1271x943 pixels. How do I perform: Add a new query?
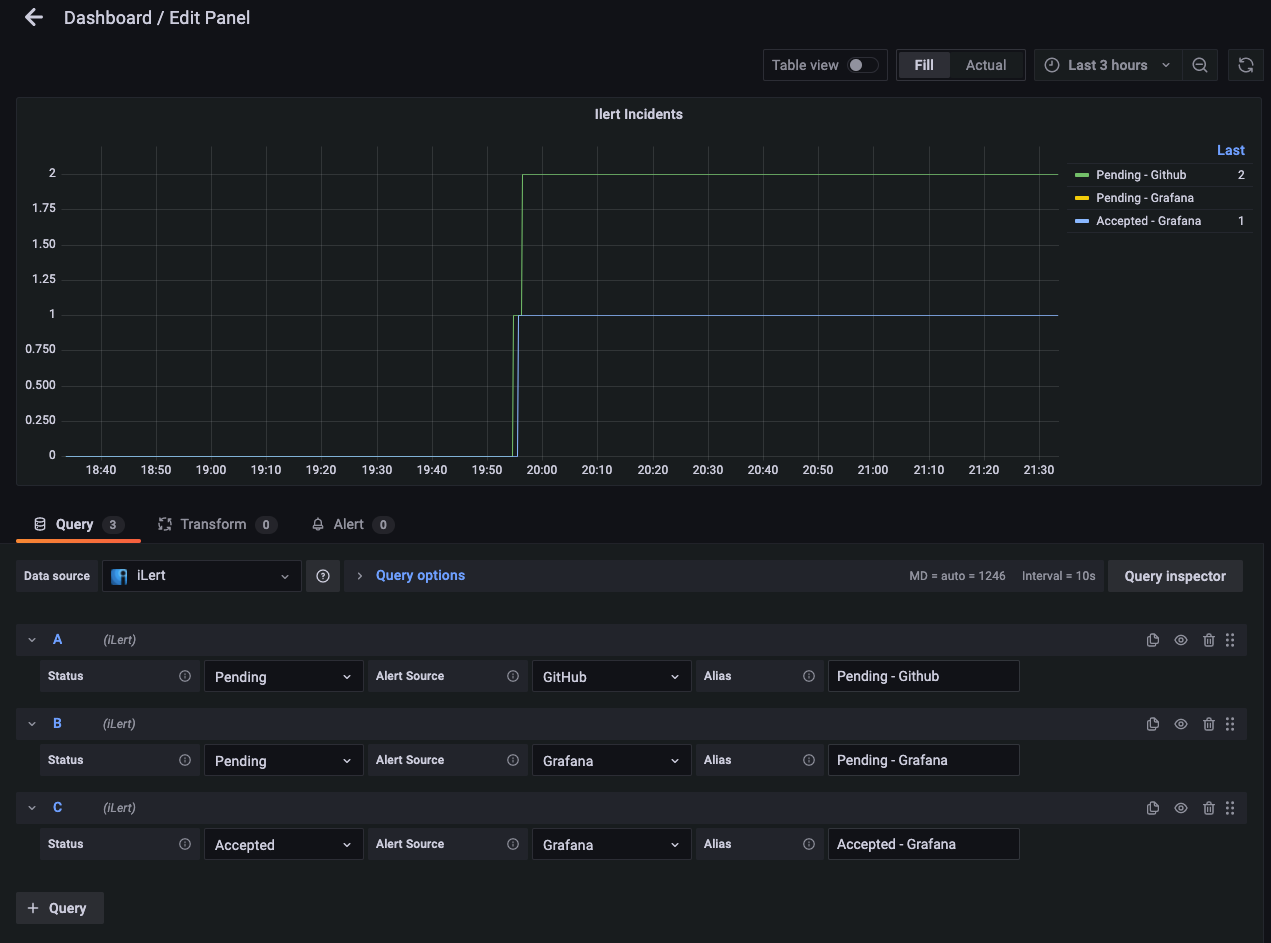click(x=60, y=908)
